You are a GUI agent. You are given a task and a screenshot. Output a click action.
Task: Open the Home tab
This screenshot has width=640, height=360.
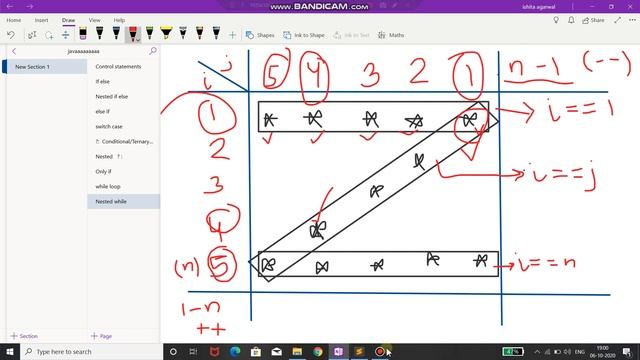13,20
